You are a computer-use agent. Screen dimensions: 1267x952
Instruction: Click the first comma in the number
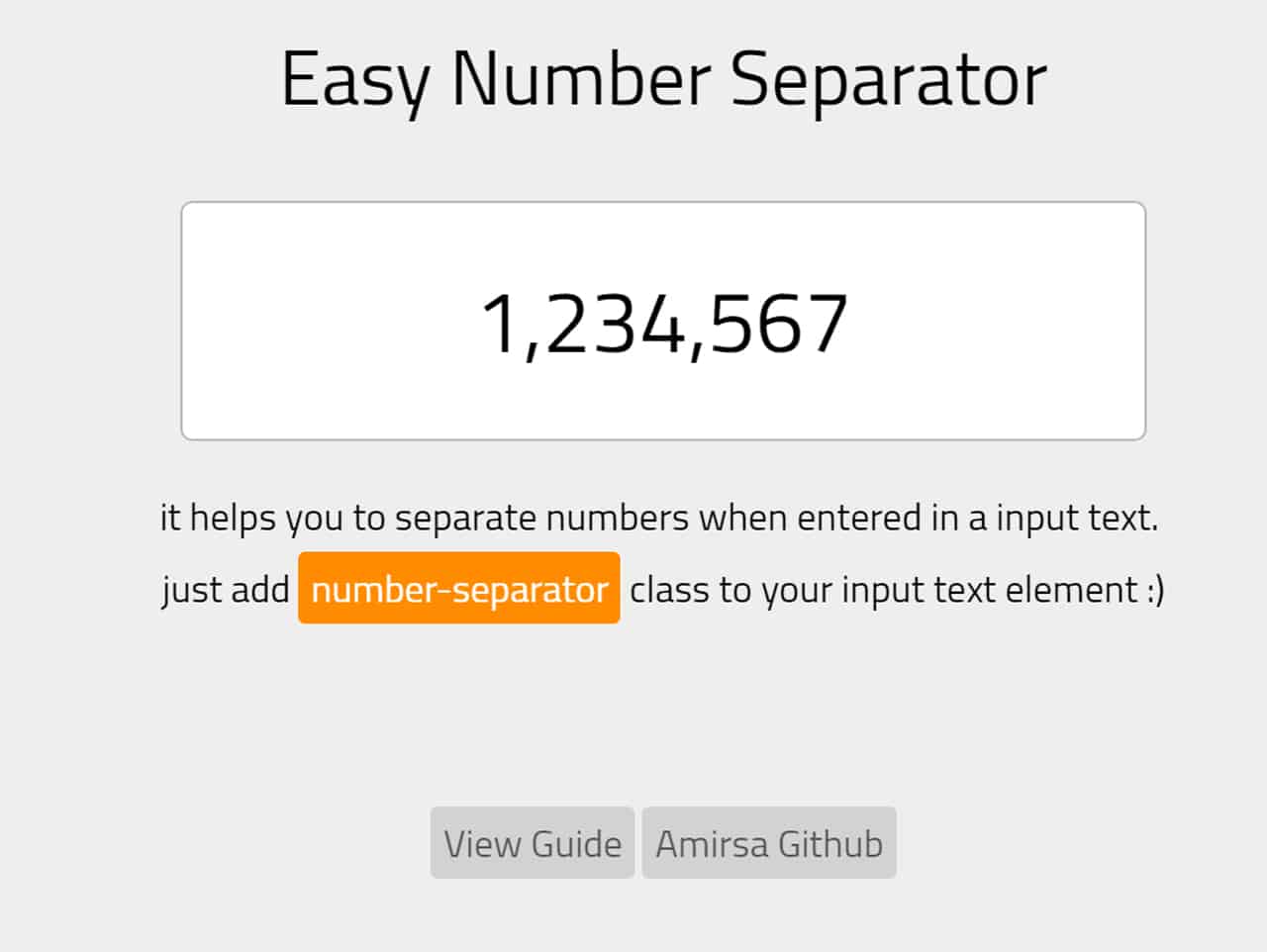[x=532, y=346]
